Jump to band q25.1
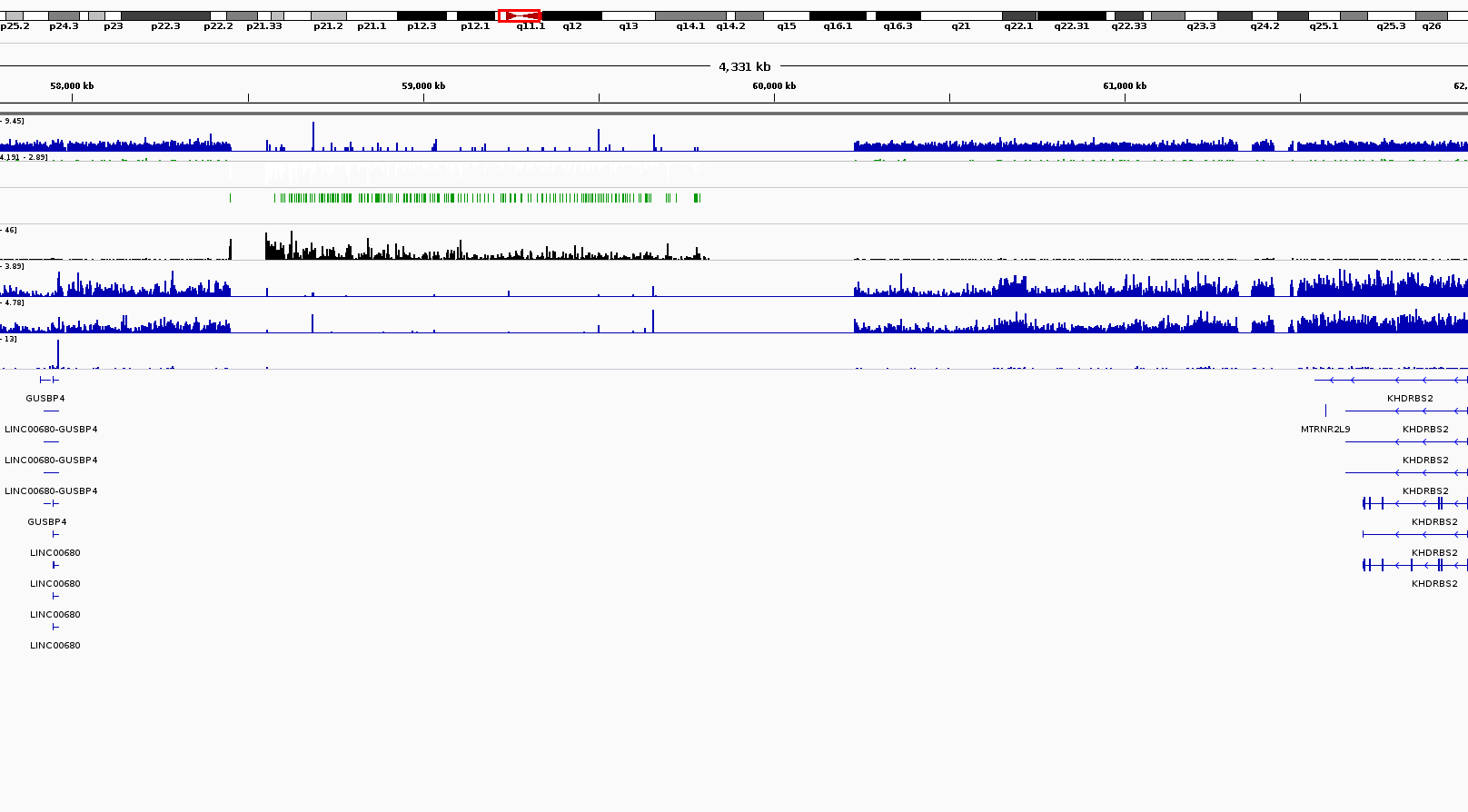1468x812 pixels. click(1324, 26)
